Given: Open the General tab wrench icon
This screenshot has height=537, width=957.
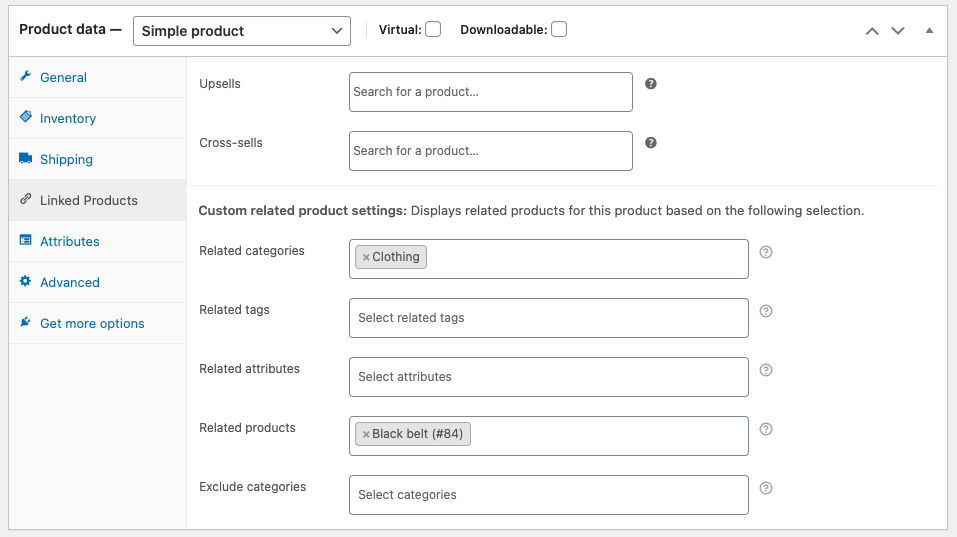Looking at the screenshot, I should 26,76.
